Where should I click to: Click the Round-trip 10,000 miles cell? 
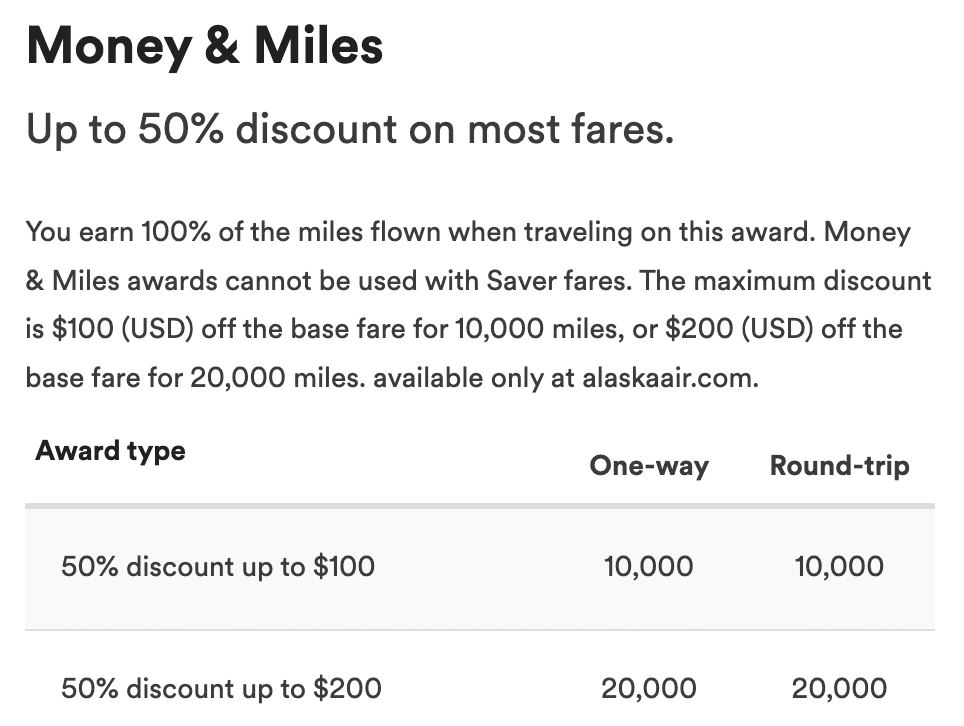pyautogui.click(x=839, y=567)
